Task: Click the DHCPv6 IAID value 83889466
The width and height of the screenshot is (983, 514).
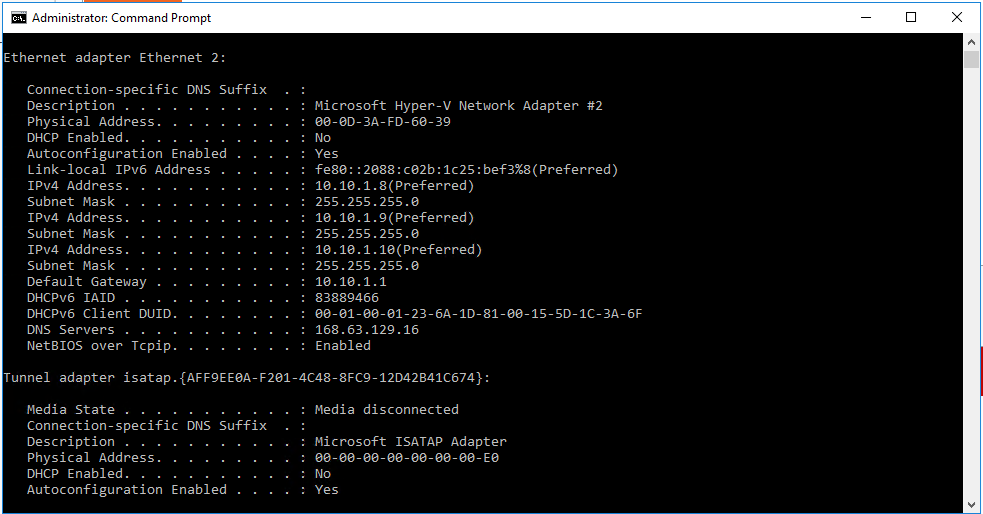Action: tap(347, 298)
